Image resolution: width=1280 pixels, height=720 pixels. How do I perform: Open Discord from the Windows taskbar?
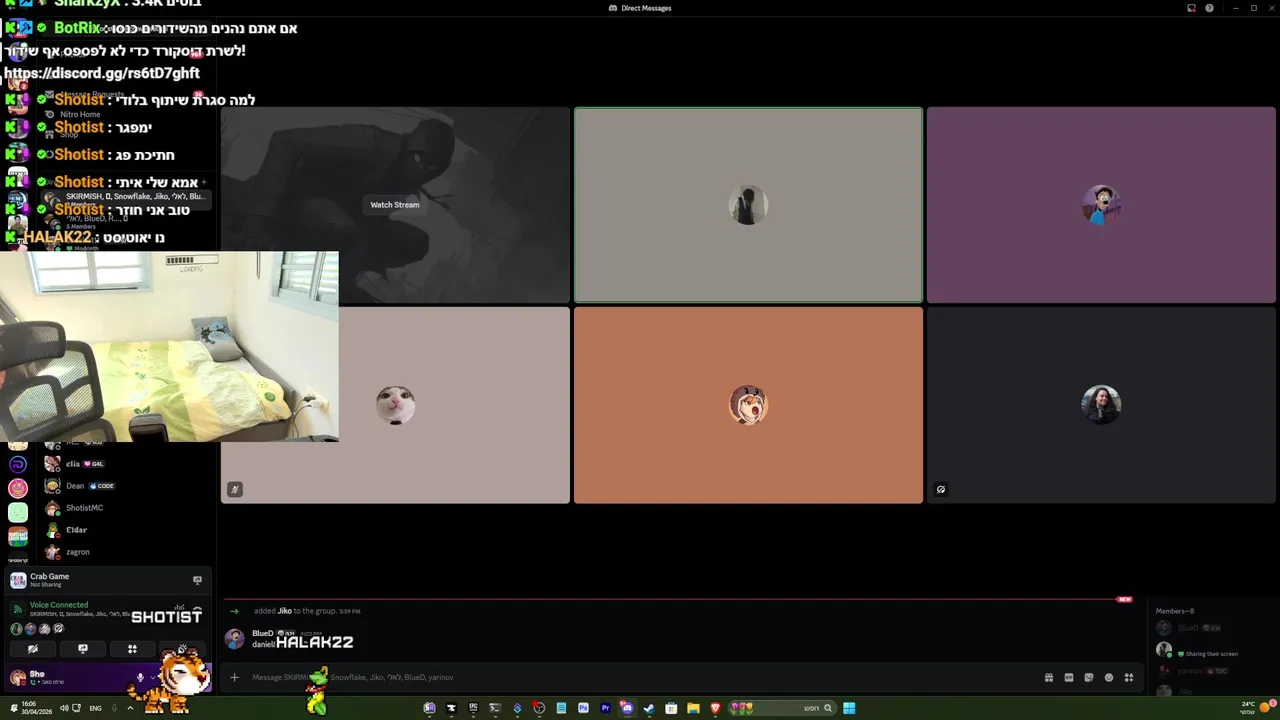[627, 708]
